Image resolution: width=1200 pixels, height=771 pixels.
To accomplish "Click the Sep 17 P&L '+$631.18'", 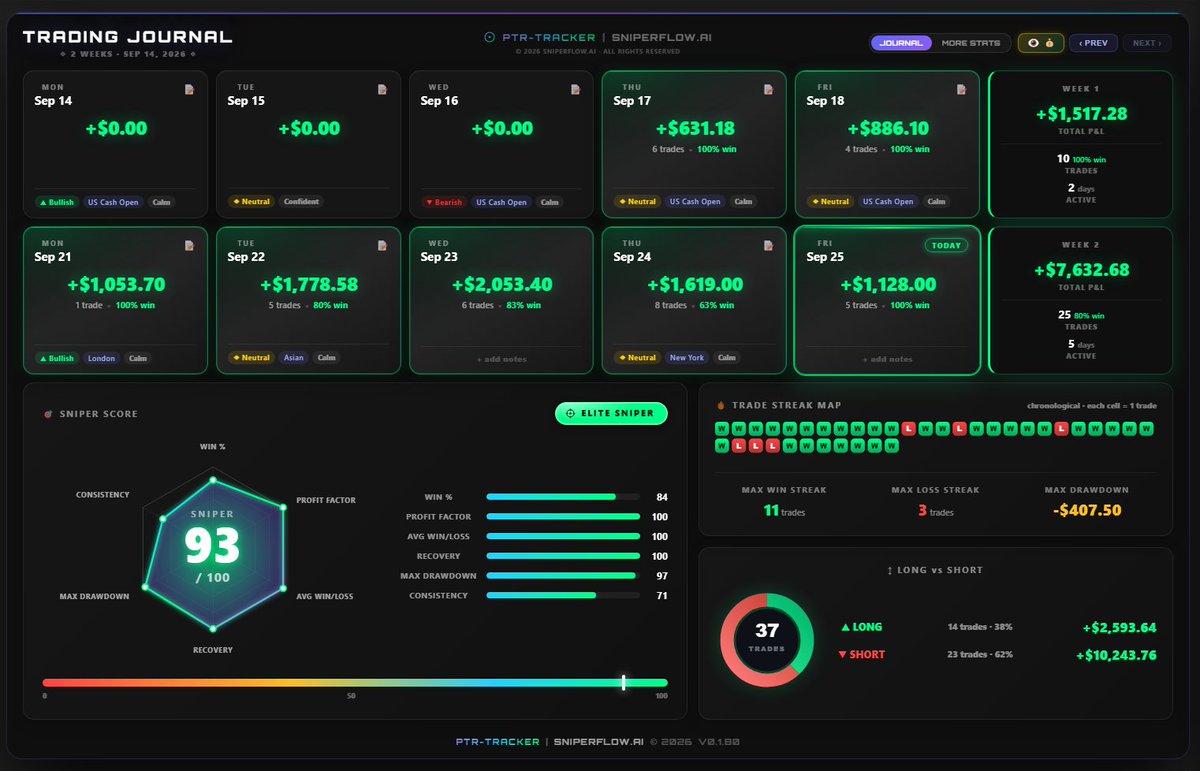I will coord(694,129).
